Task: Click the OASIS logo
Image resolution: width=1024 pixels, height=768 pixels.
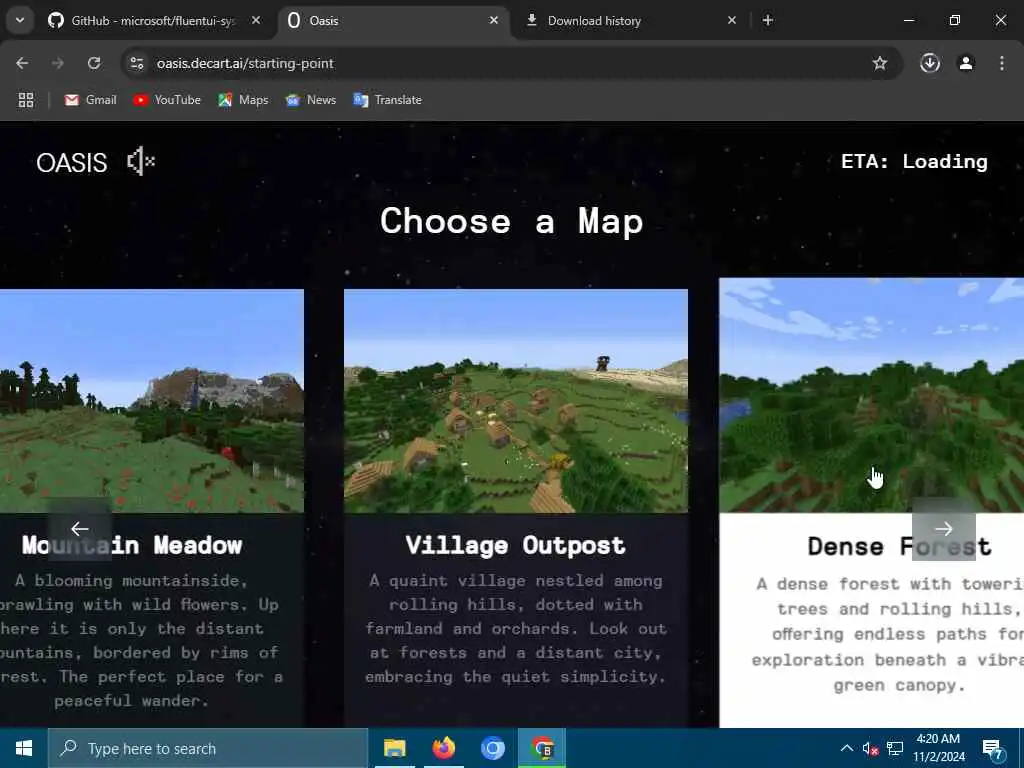Action: coord(71,163)
